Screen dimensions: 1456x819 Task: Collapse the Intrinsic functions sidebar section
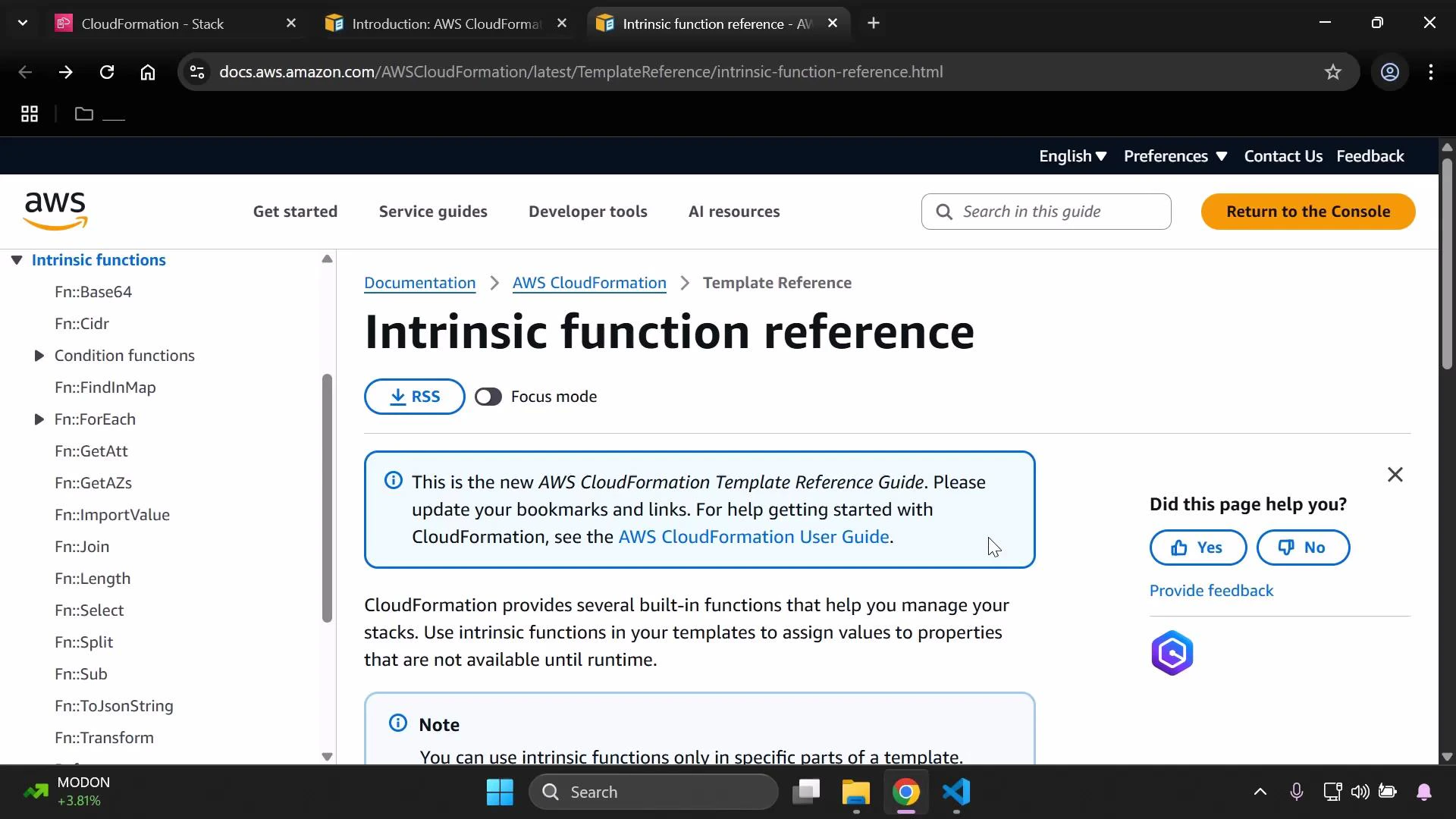click(x=17, y=260)
